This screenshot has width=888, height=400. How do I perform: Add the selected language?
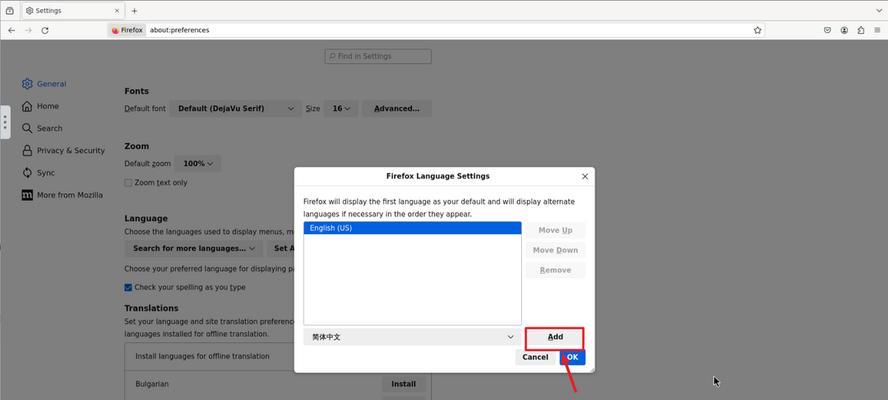pos(555,337)
